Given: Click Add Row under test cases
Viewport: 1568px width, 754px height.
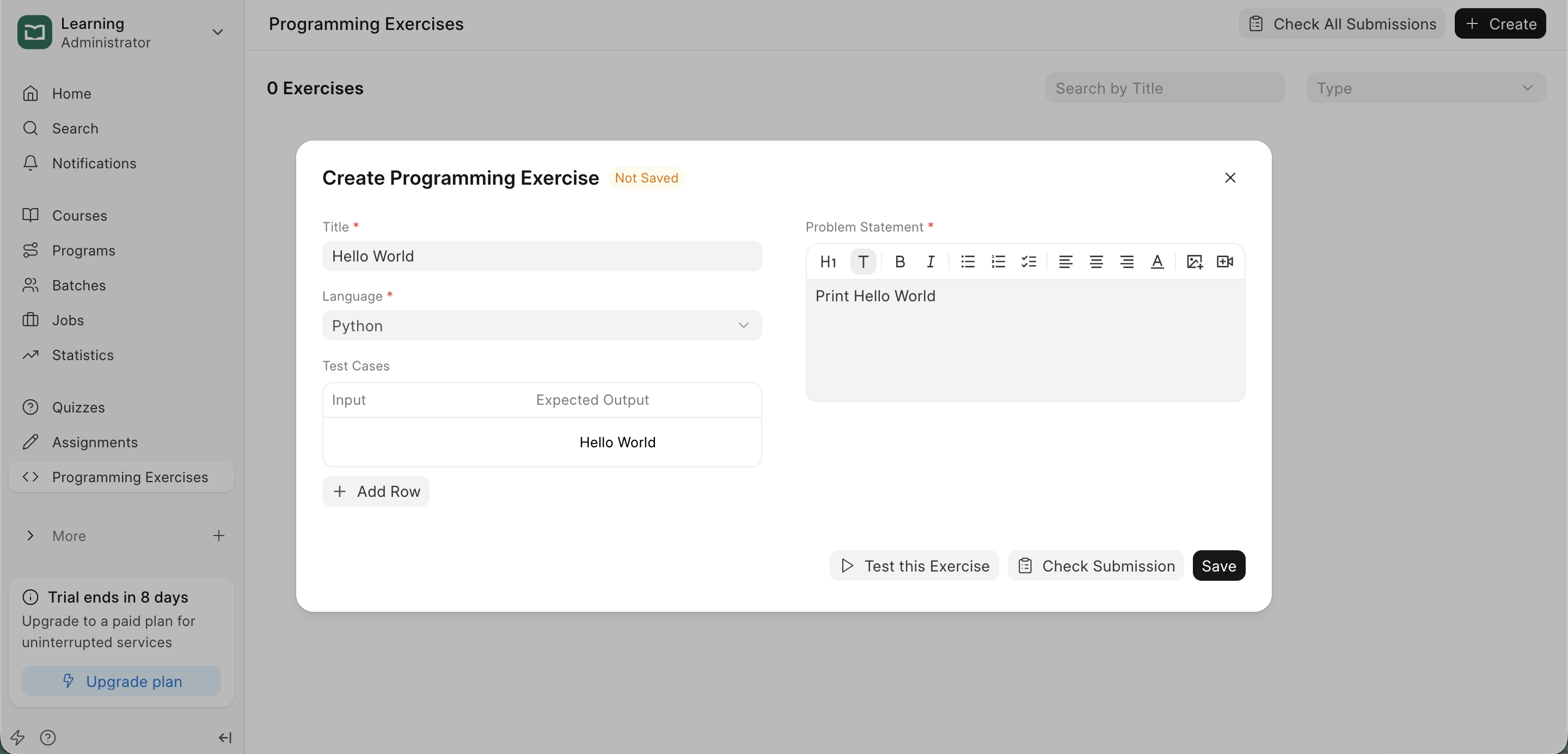Looking at the screenshot, I should [376, 491].
